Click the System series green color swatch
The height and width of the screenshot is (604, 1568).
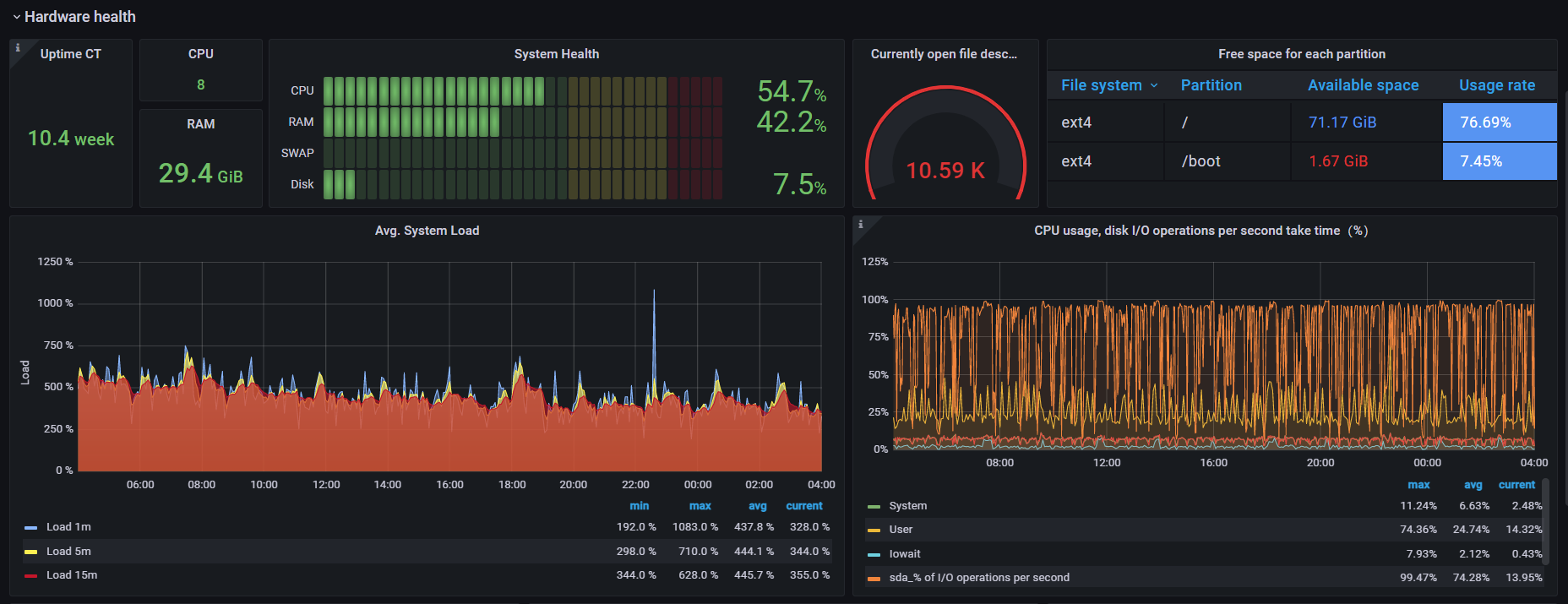874,507
